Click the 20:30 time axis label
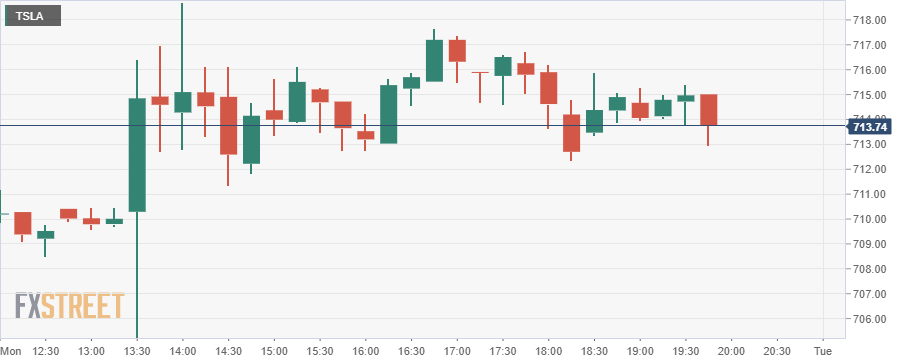The image size is (916, 364). tap(777, 351)
